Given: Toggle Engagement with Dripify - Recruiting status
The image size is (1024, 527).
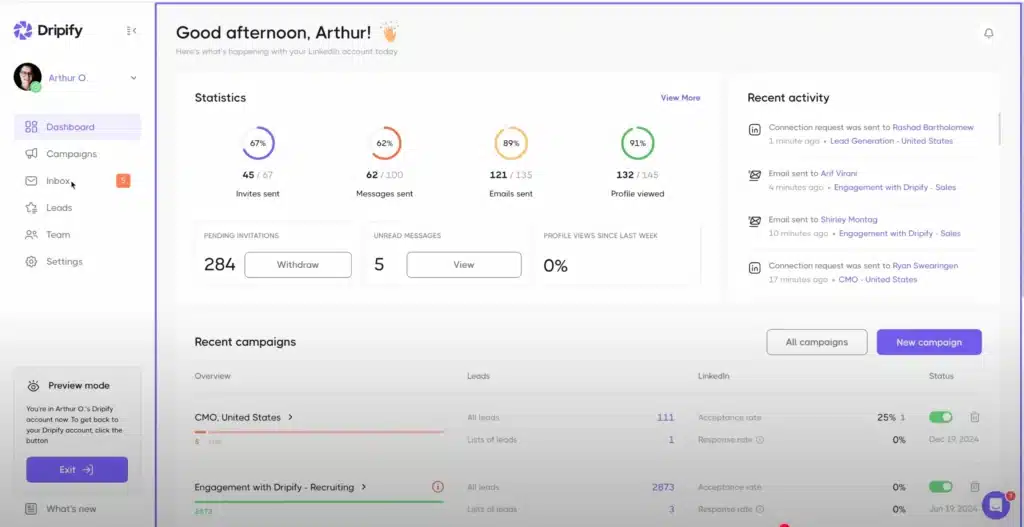Looking at the screenshot, I should pyautogui.click(x=940, y=487).
